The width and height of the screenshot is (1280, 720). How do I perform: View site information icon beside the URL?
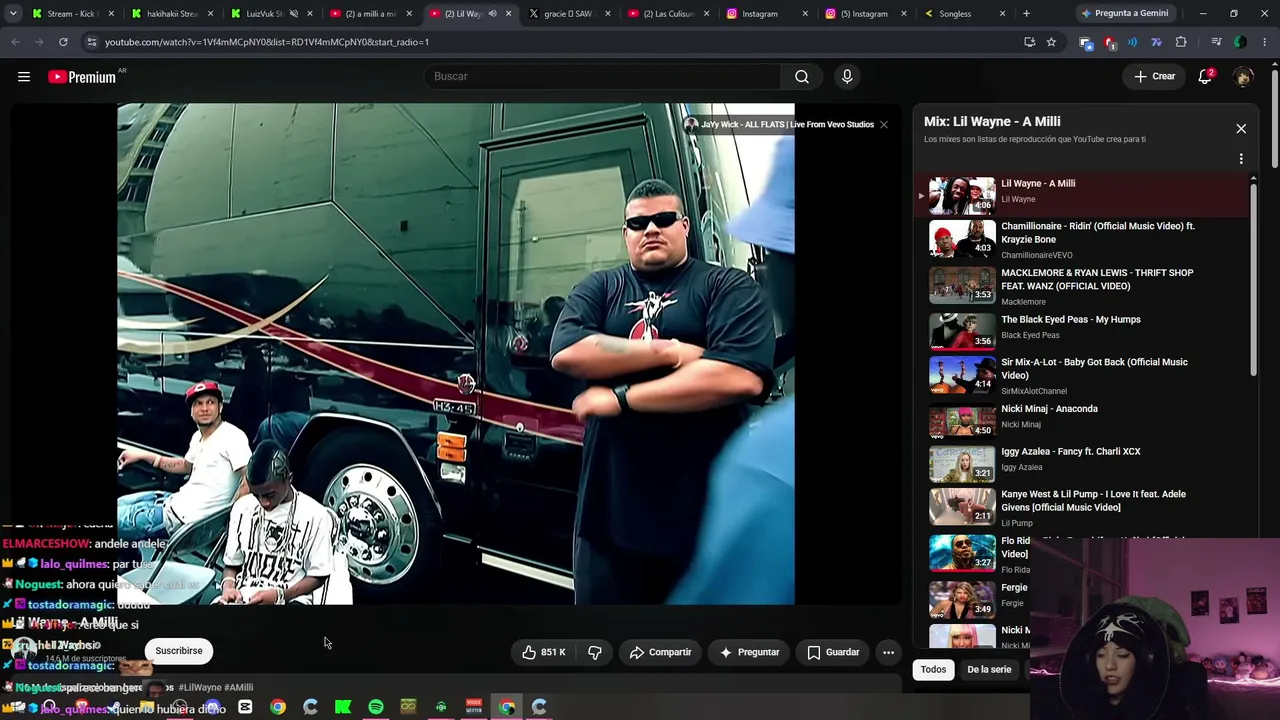pyautogui.click(x=92, y=42)
